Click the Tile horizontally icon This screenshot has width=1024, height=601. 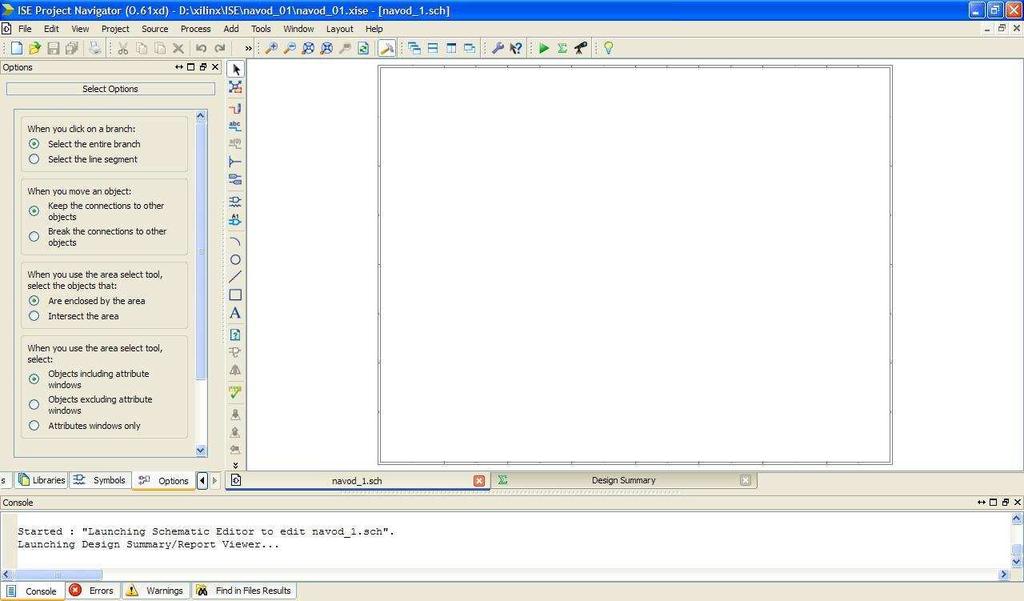(x=432, y=48)
